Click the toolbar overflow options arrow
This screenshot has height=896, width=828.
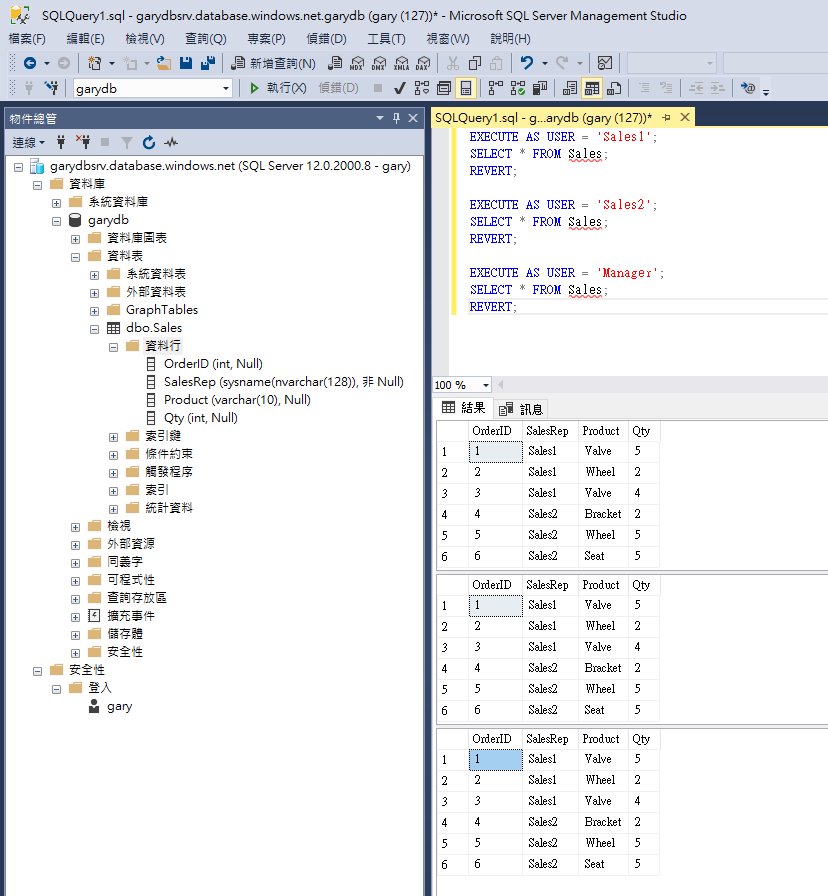click(766, 90)
